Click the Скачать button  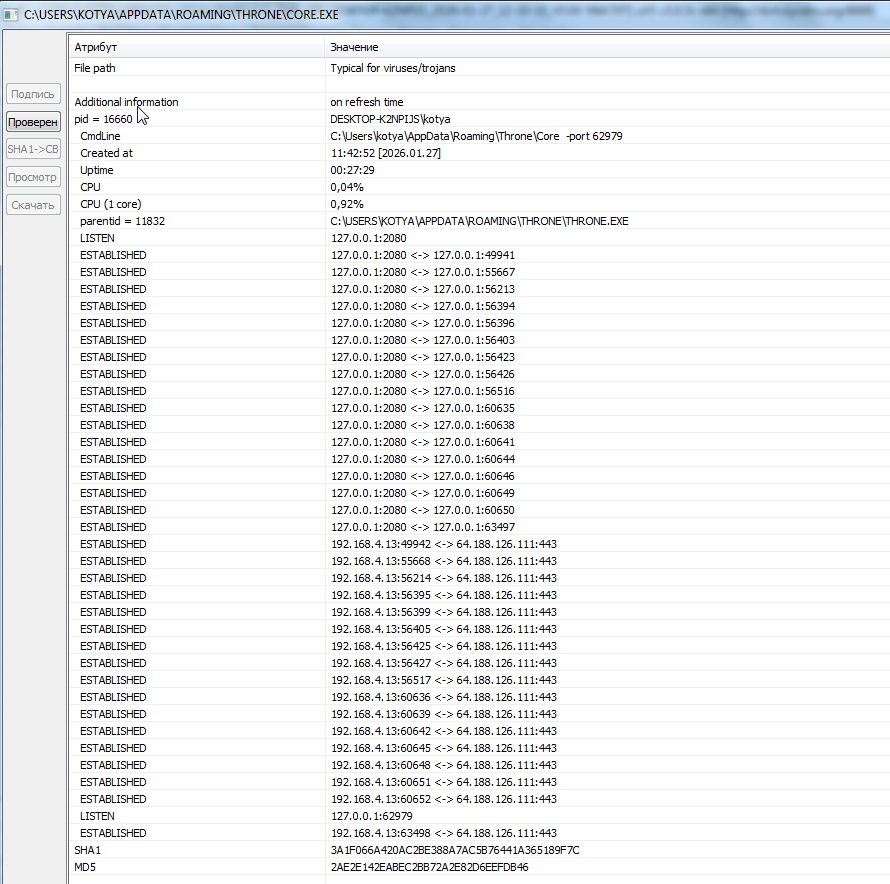pos(33,205)
